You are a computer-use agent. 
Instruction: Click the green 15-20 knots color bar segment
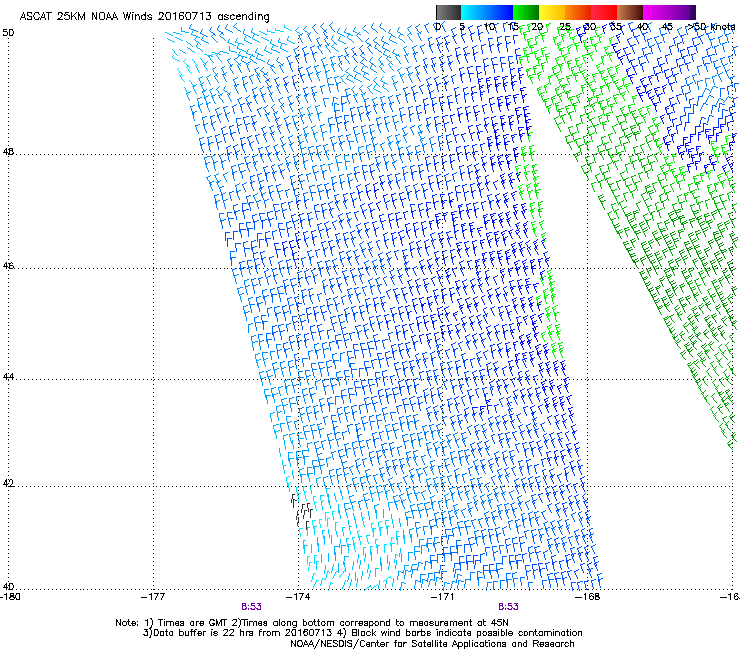pos(526,12)
